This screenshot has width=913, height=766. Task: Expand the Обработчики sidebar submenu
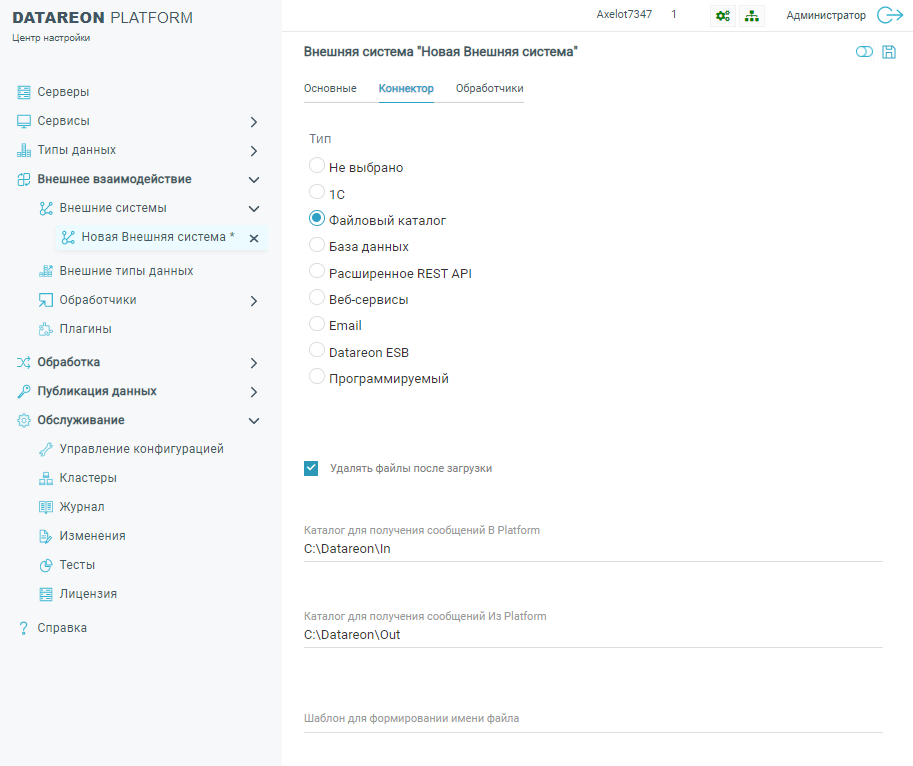[x=253, y=301]
